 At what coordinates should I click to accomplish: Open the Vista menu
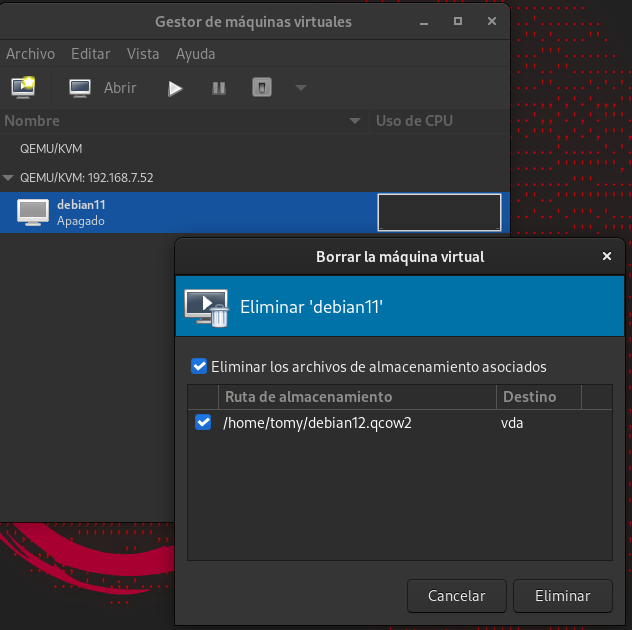[143, 54]
